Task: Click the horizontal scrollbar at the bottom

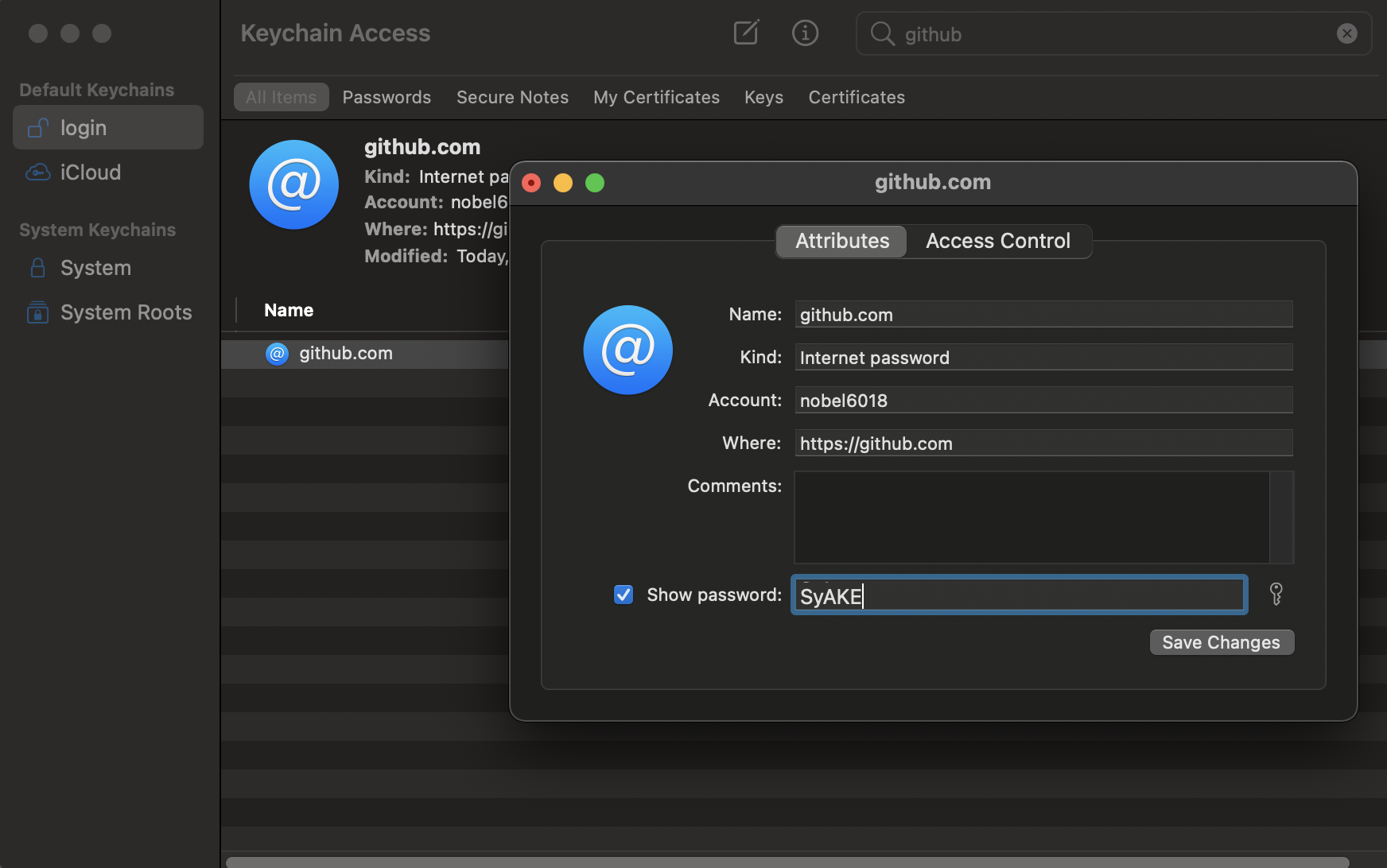Action: click(787, 862)
